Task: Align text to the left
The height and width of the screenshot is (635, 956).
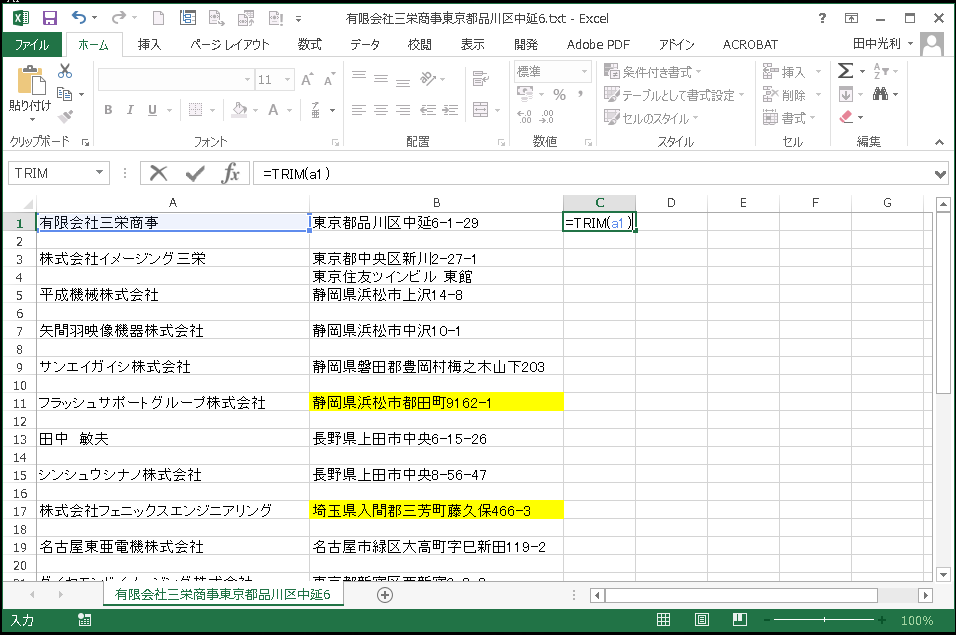Action: tap(358, 110)
